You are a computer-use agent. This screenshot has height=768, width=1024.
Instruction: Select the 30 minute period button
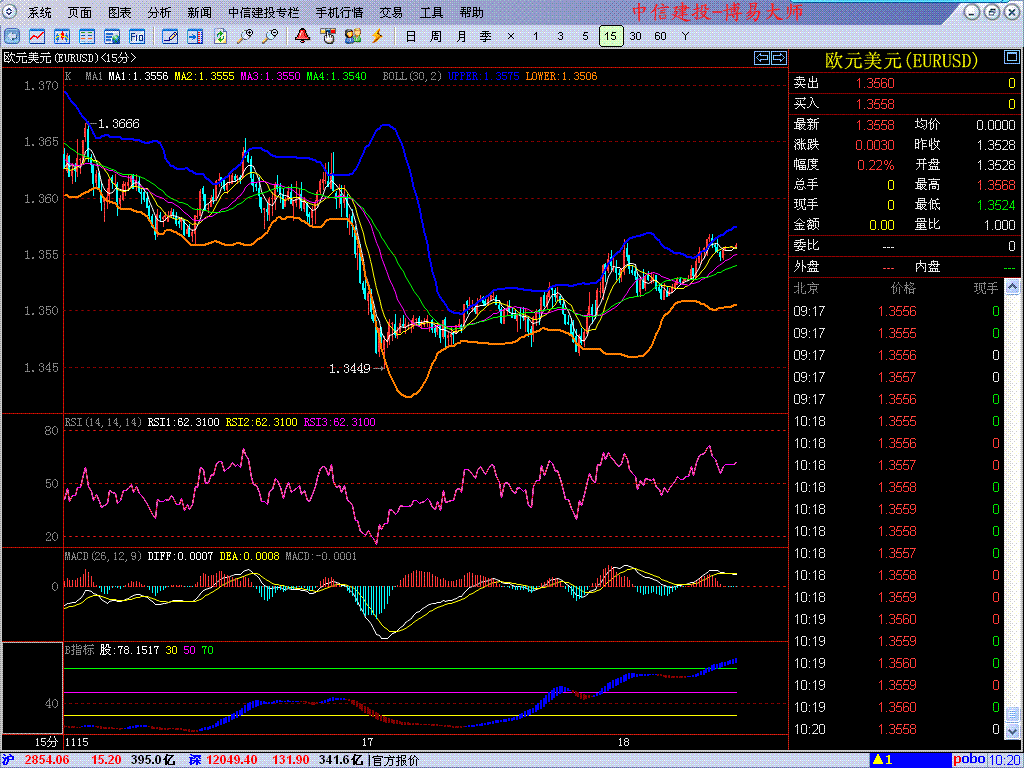[636, 37]
